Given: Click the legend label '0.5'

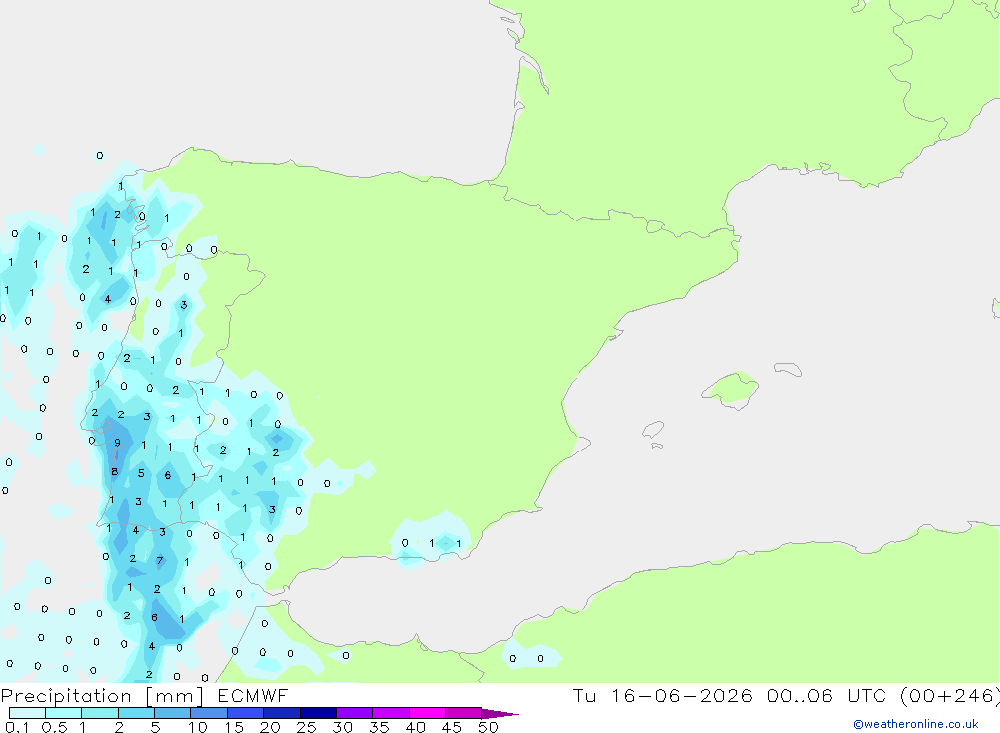Looking at the screenshot, I should [x=54, y=727].
